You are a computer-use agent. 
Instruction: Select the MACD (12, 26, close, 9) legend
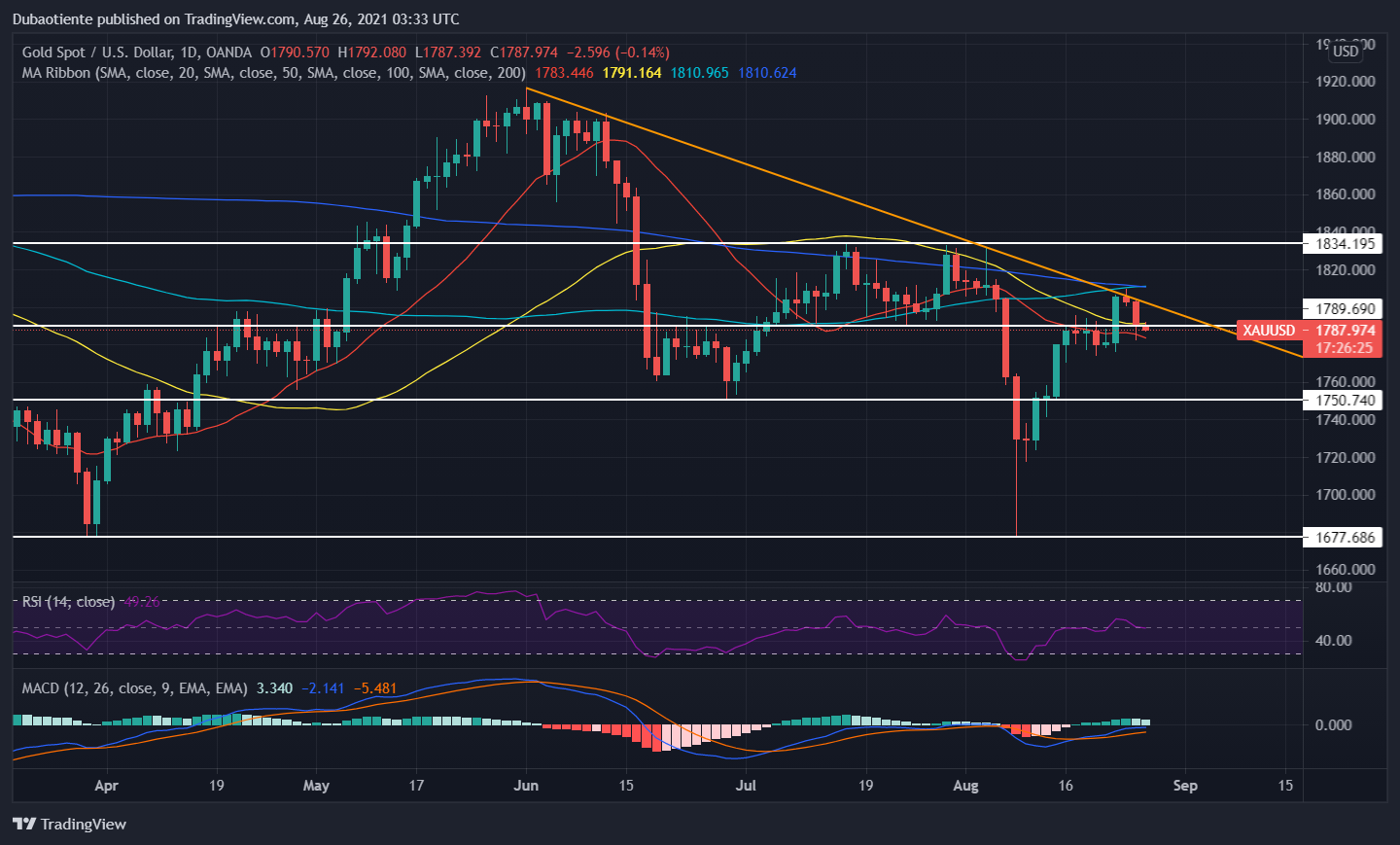click(135, 688)
